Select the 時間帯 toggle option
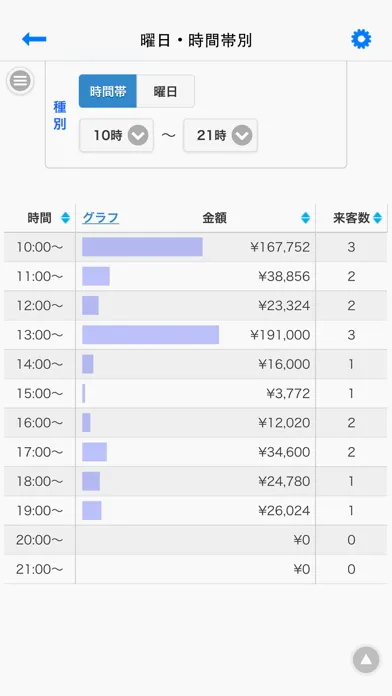 (108, 91)
